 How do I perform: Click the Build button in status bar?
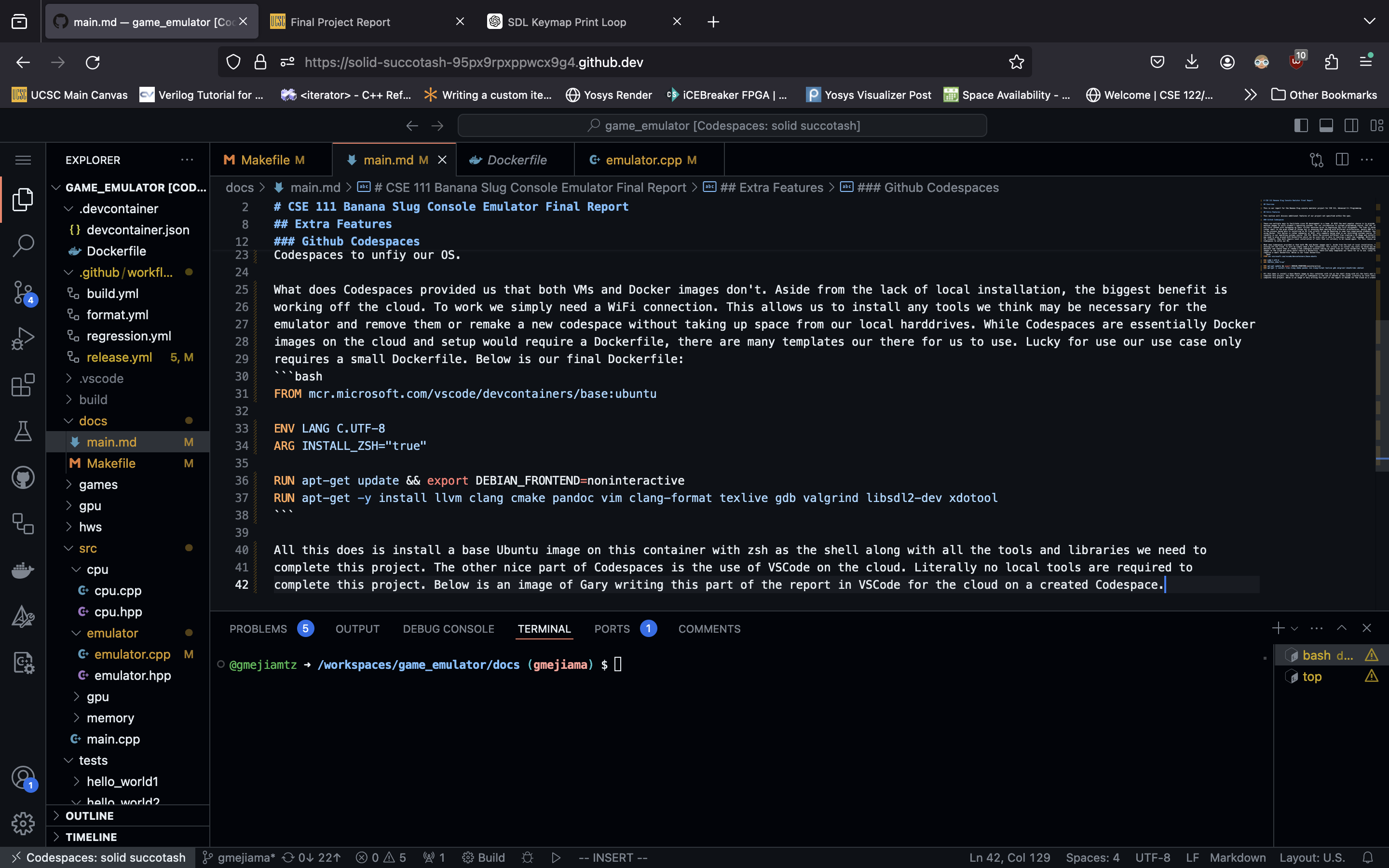[x=483, y=857]
